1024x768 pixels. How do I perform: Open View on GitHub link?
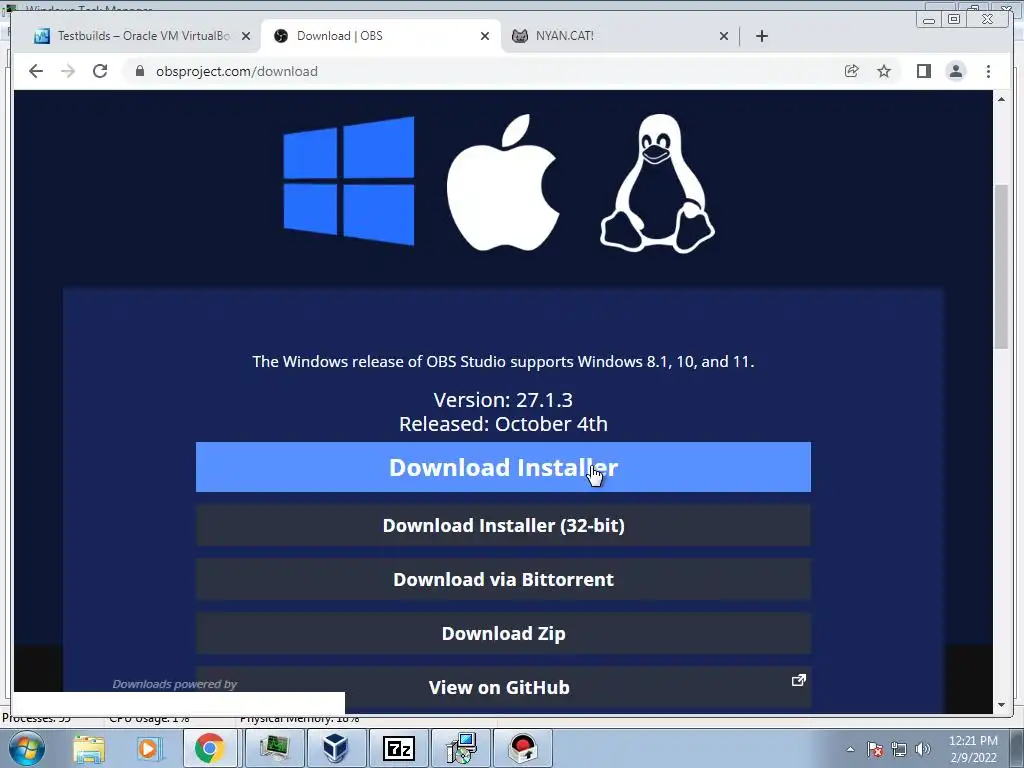point(503,687)
